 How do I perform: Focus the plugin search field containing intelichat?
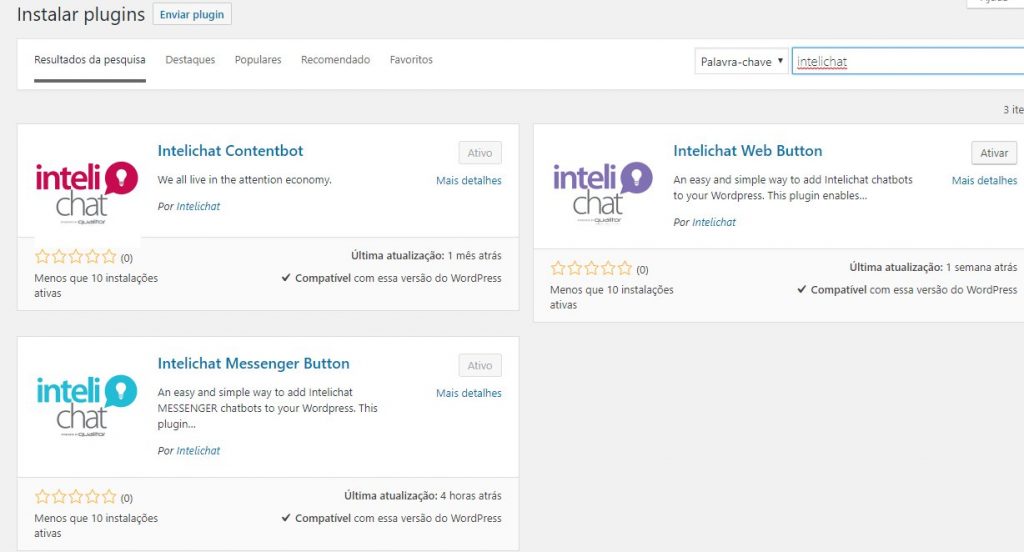point(908,61)
